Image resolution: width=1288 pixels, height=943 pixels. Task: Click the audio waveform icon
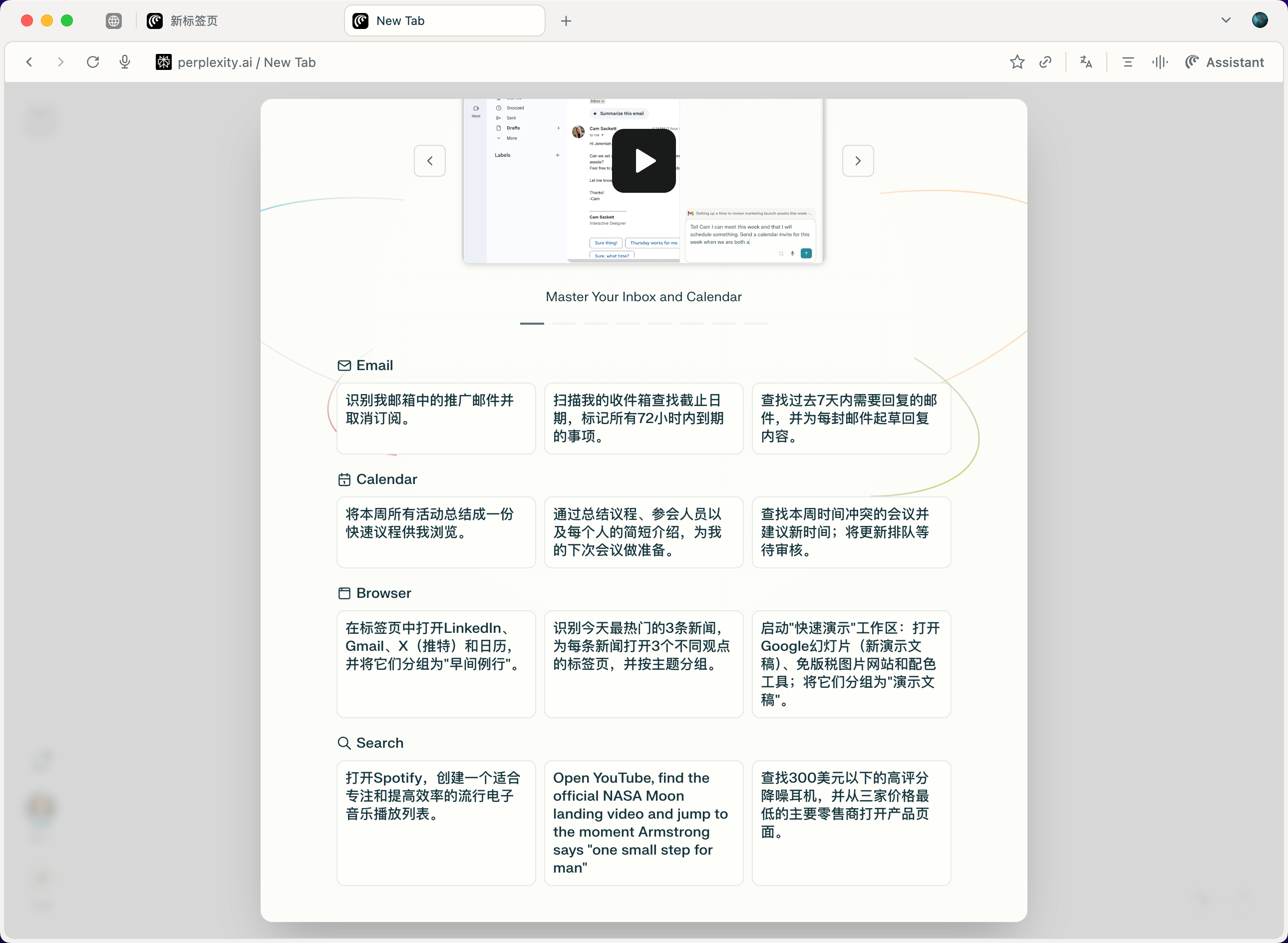tap(1160, 61)
